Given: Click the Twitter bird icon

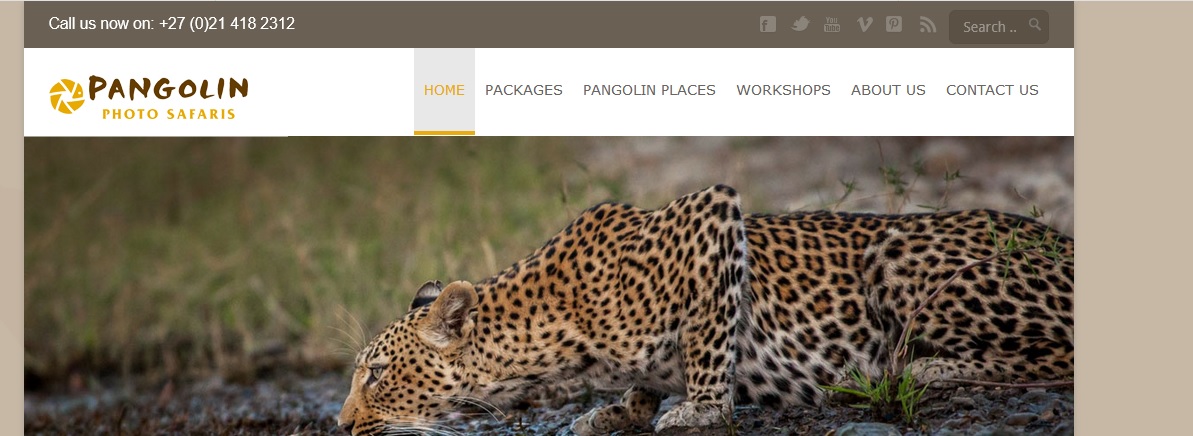Looking at the screenshot, I should click(x=800, y=24).
